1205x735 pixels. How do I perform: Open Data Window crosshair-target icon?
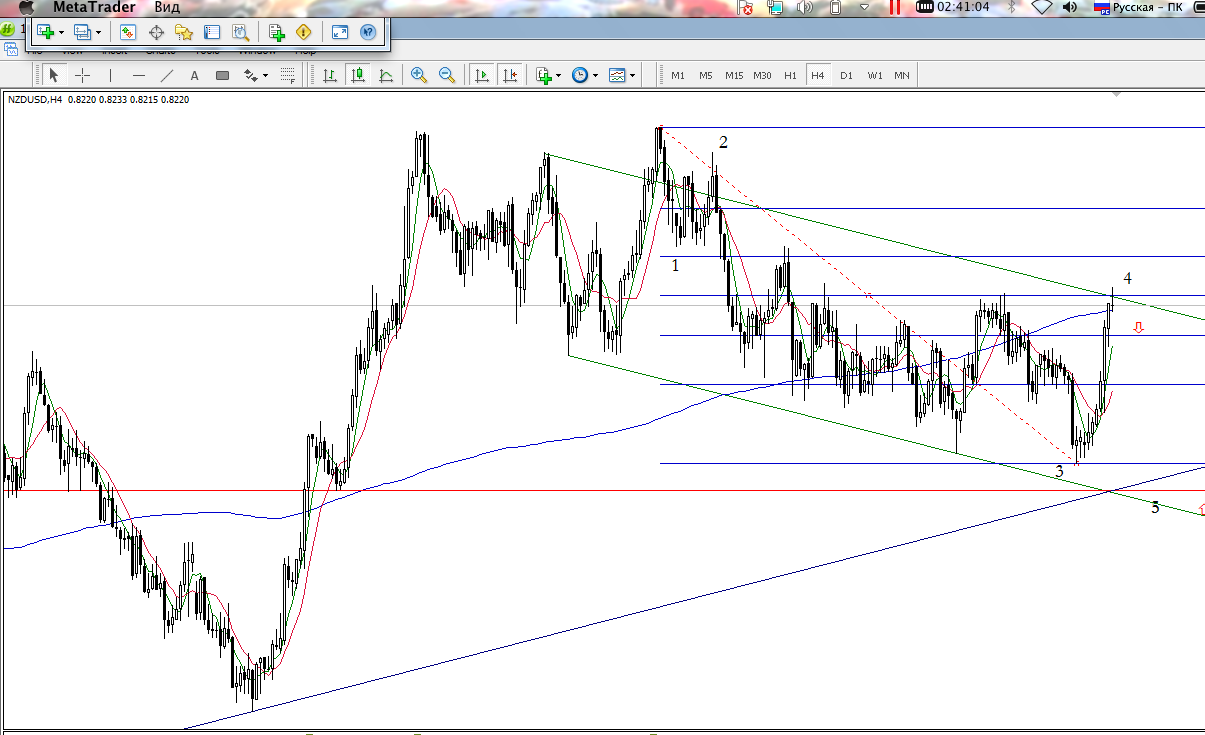click(156, 32)
